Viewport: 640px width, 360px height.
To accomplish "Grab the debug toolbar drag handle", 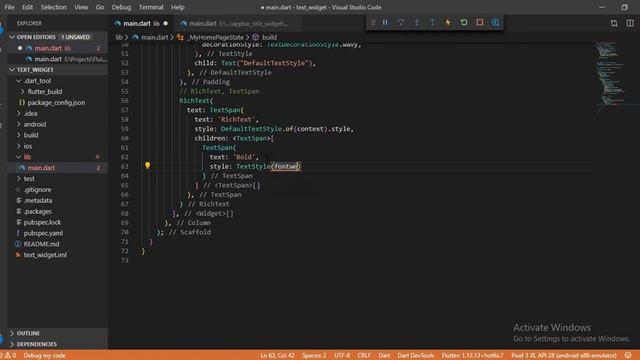I will (x=373, y=22).
